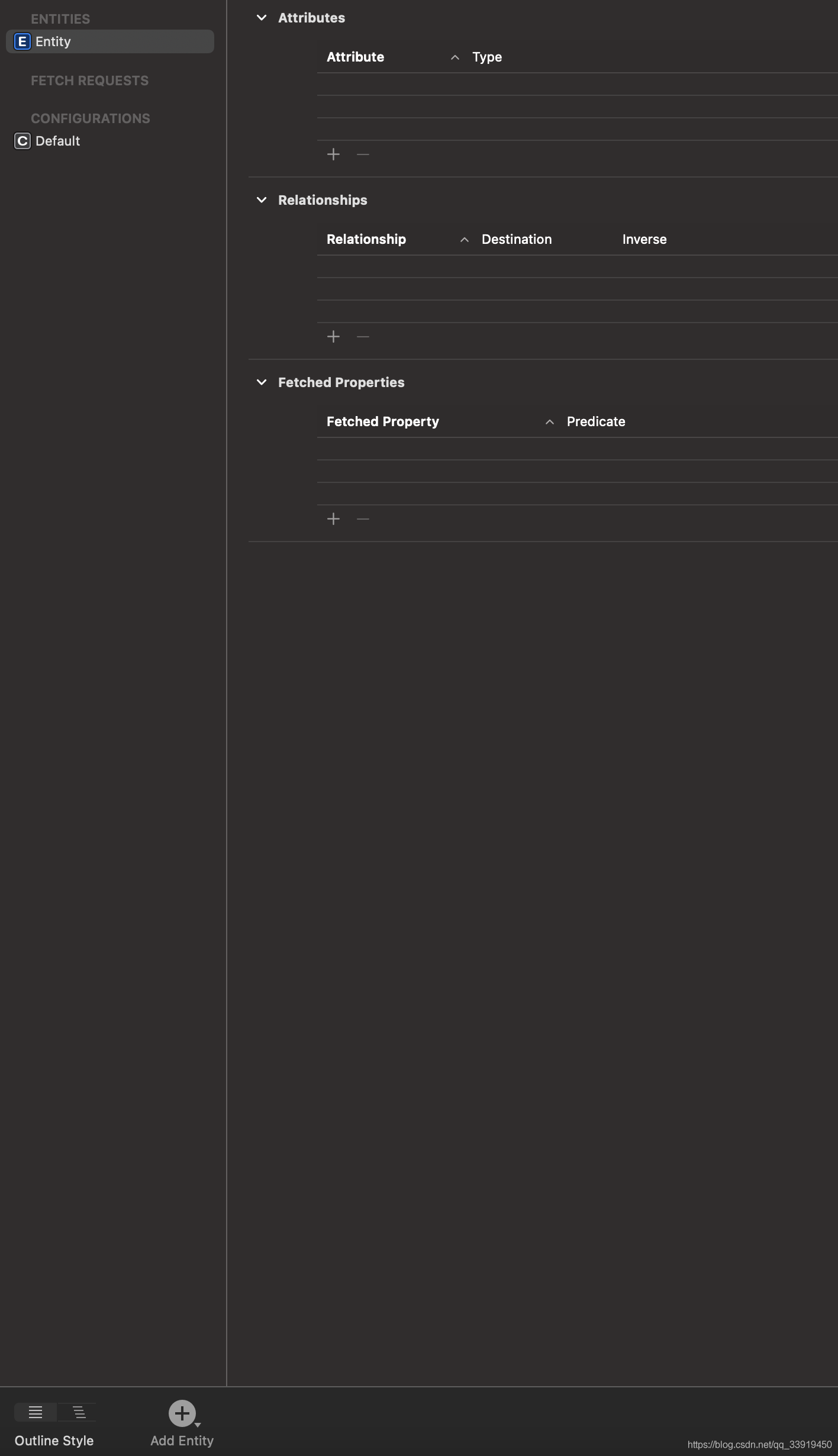Collapse the Attributes section
The width and height of the screenshot is (838, 1456).
(262, 18)
